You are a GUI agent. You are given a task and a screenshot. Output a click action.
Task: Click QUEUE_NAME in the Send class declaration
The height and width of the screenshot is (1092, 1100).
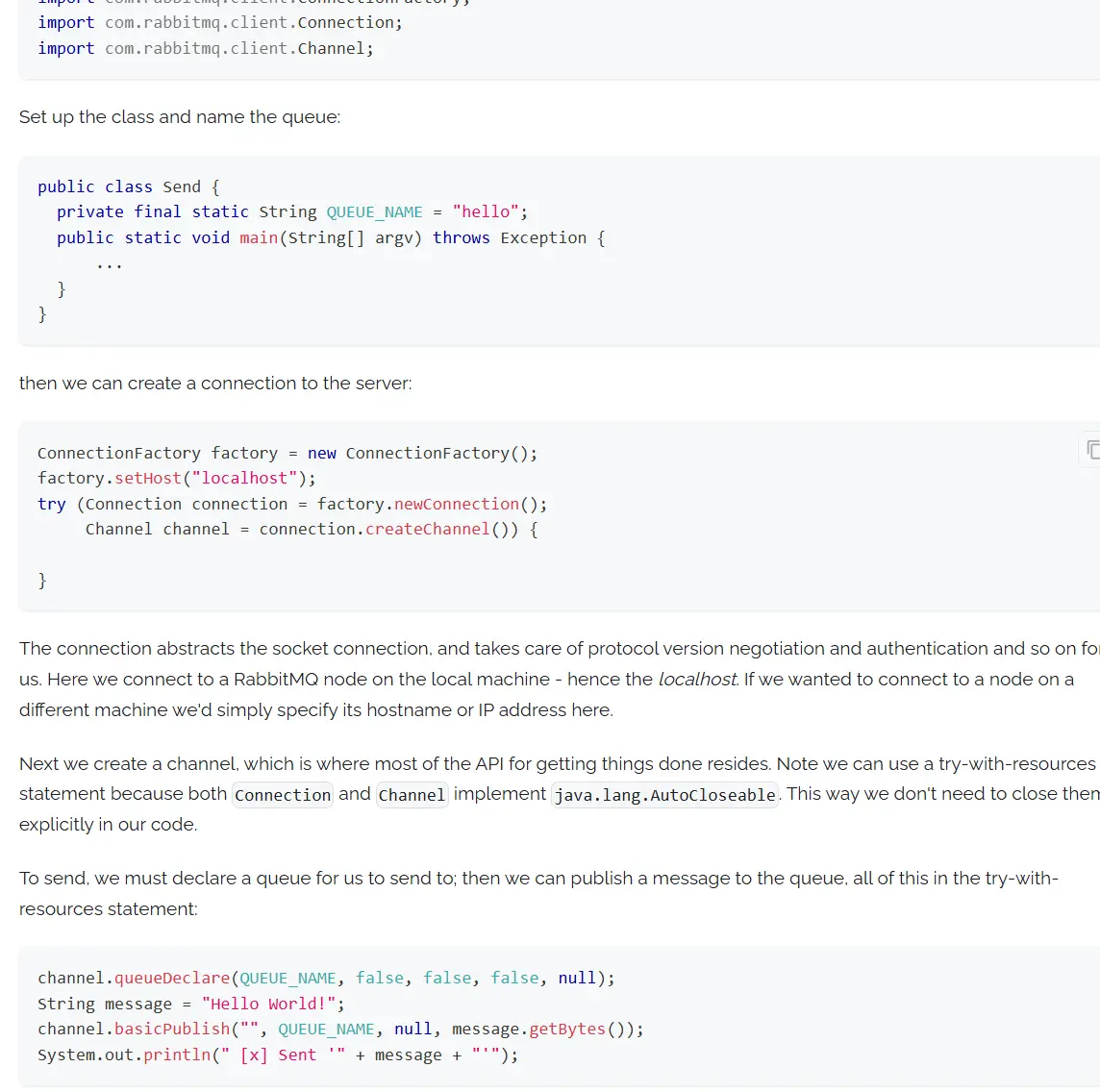pos(374,212)
